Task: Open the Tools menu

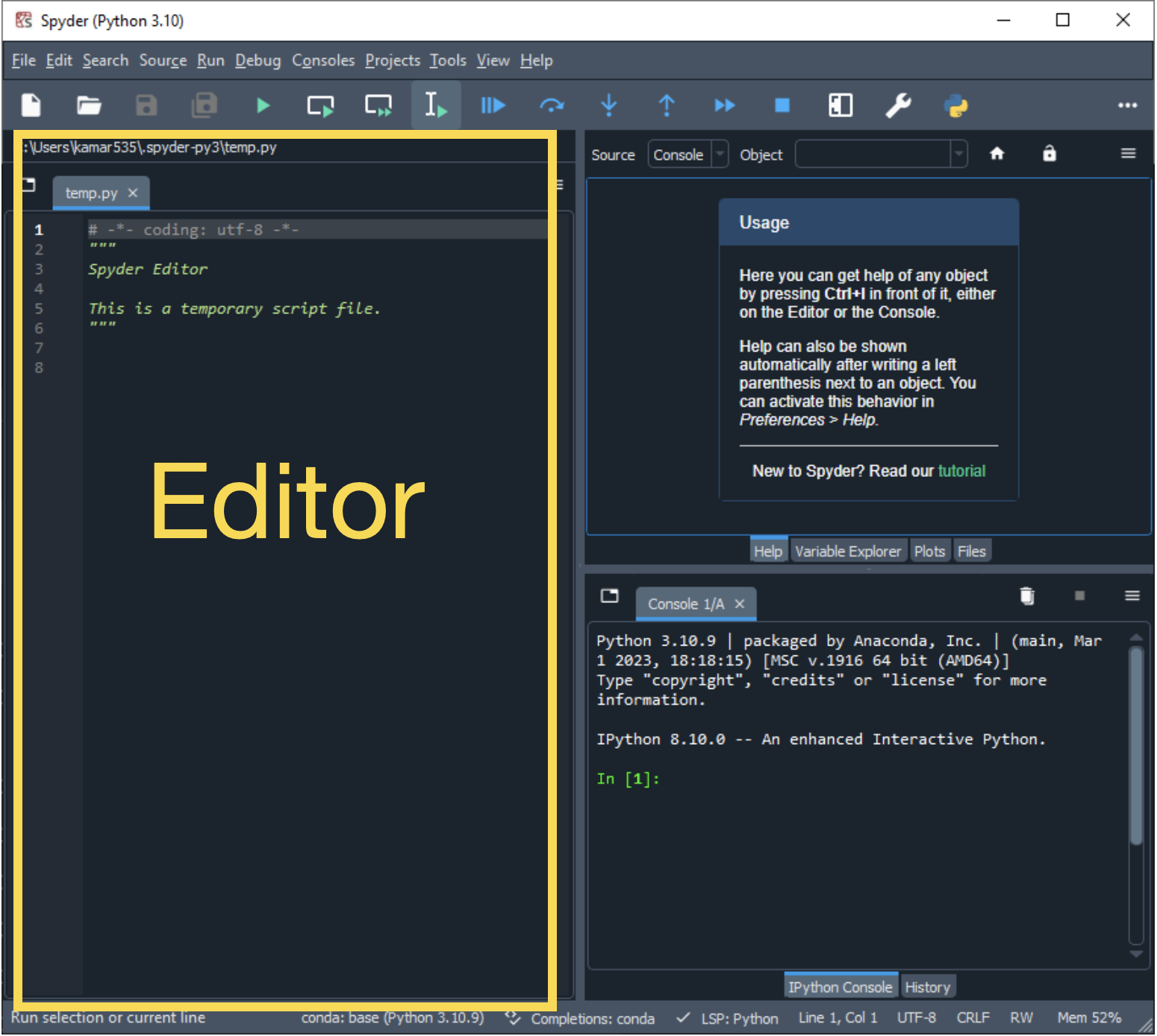Action: [448, 60]
